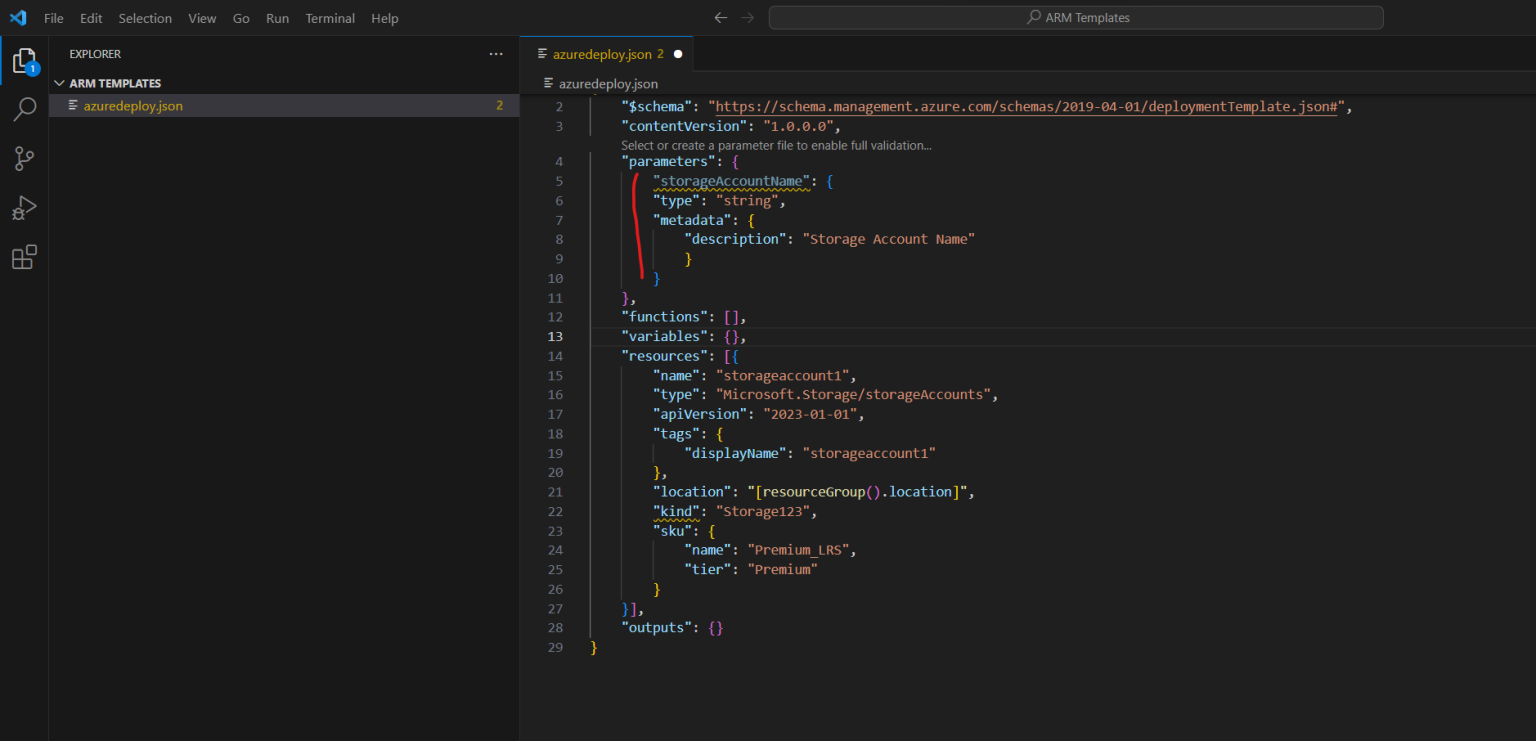Viewport: 1536px width, 741px height.
Task: Select azuredeploy.json in the Explorer tree
Action: pyautogui.click(x=134, y=105)
